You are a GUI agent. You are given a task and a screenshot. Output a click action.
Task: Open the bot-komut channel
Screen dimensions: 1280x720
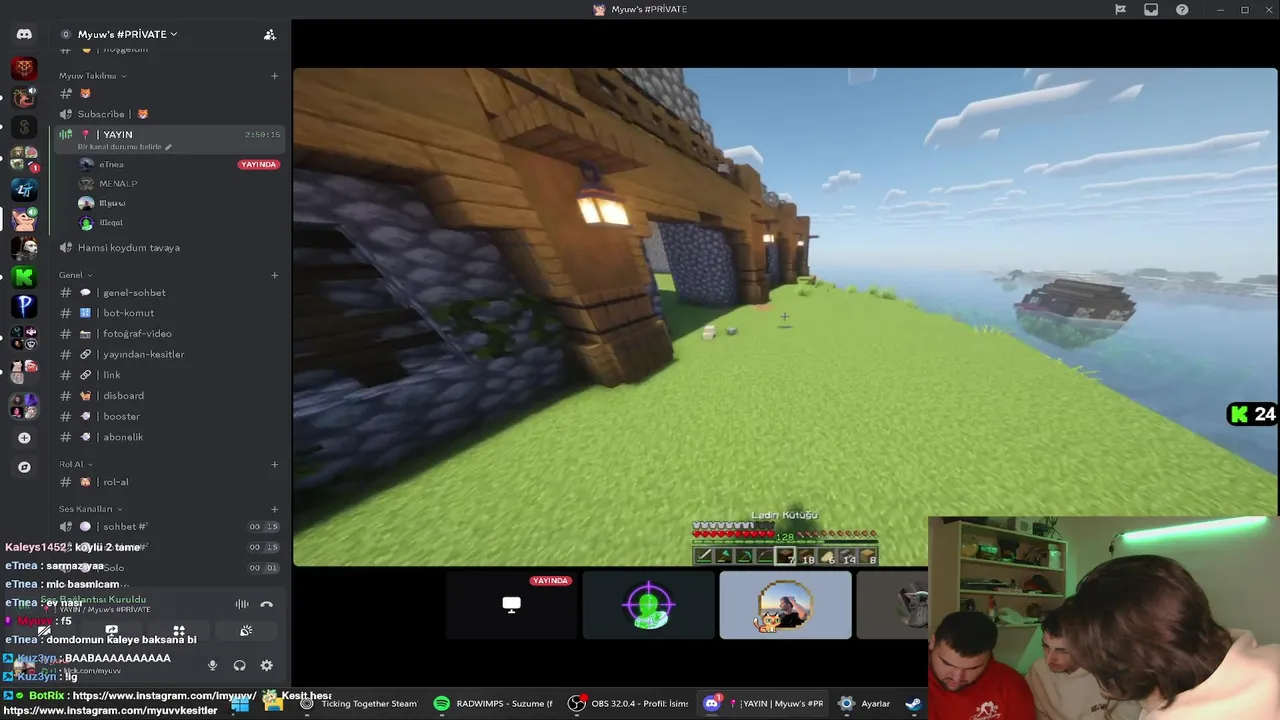point(169,313)
